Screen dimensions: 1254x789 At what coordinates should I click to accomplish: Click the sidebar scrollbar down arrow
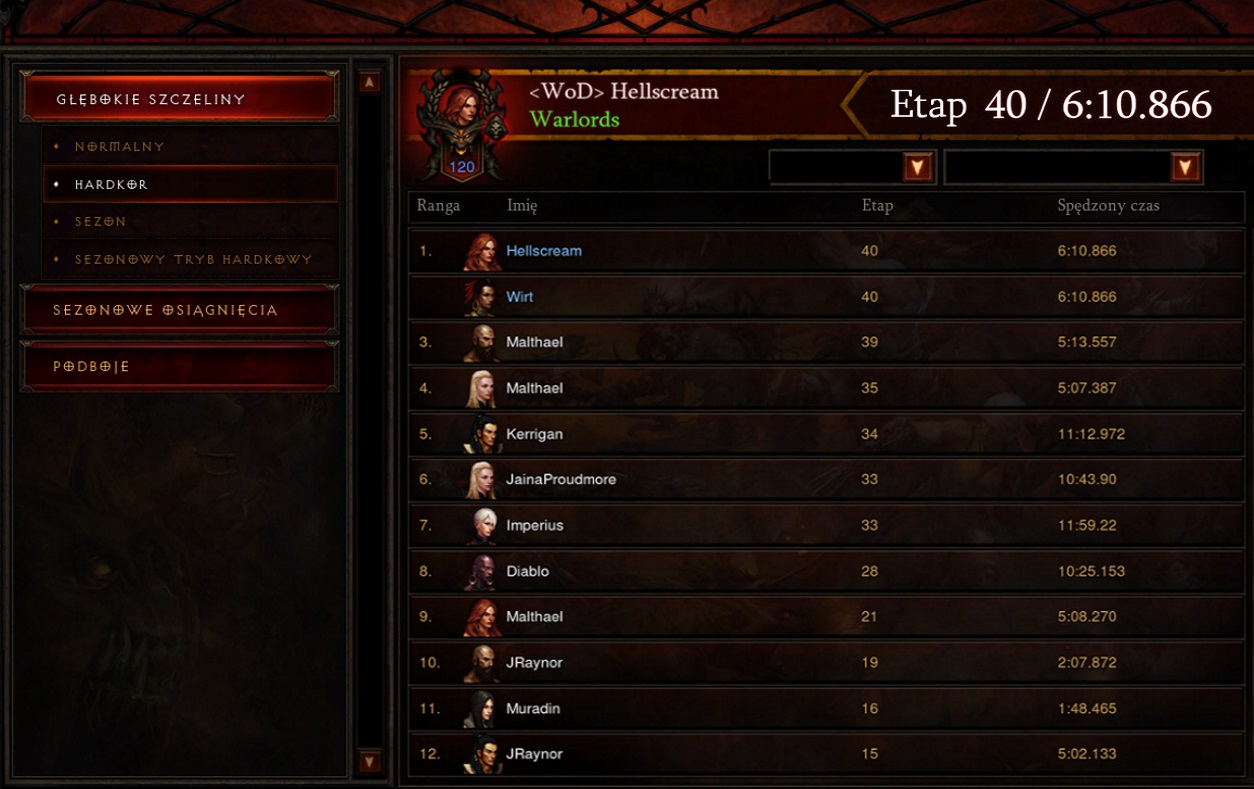(x=370, y=762)
